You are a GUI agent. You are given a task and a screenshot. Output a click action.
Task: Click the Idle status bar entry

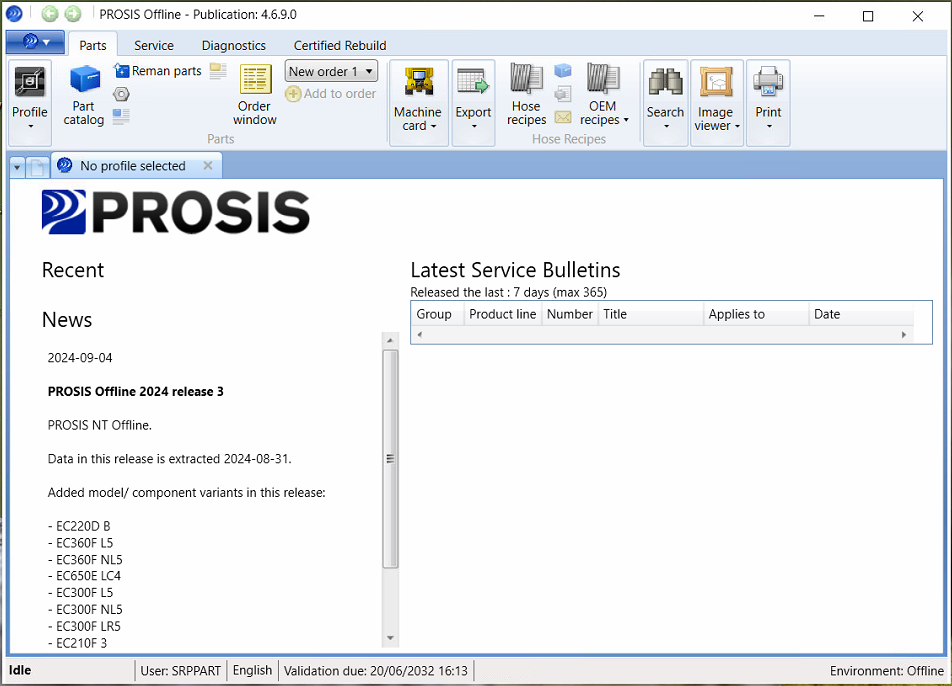coord(20,670)
